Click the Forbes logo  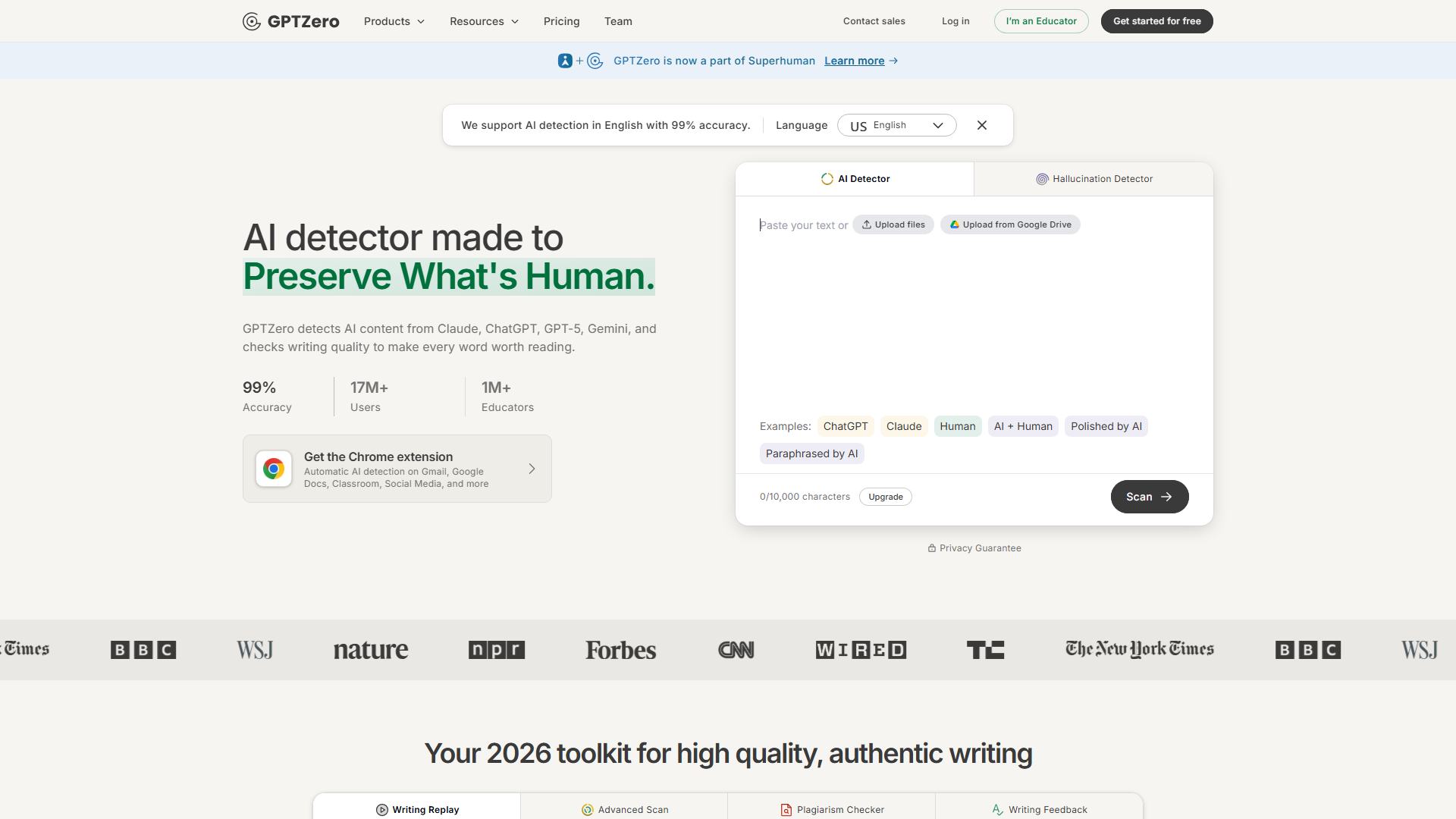tap(621, 650)
